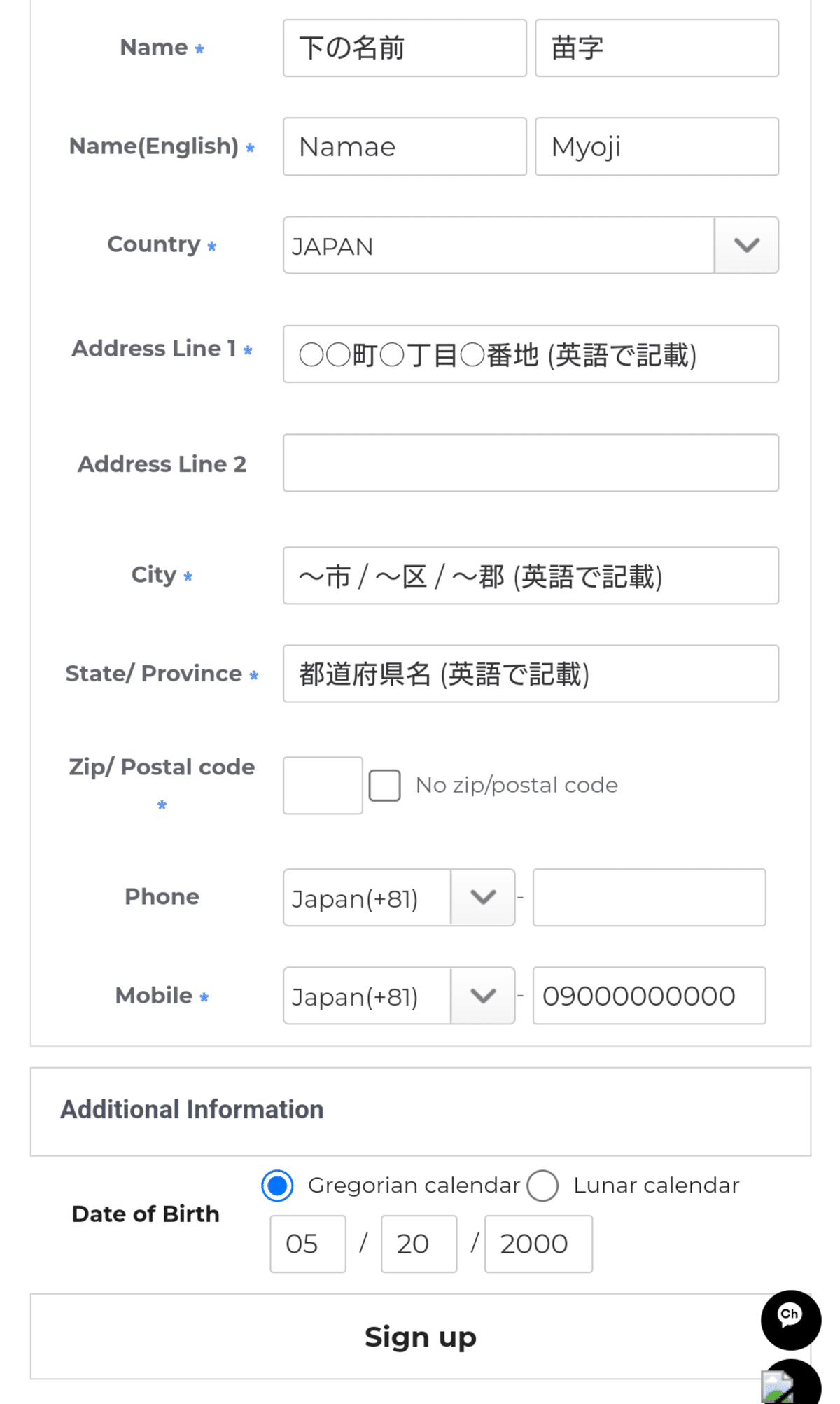Image resolution: width=840 pixels, height=1404 pixels.
Task: Click the birth year field showing 2000
Action: (x=538, y=1244)
